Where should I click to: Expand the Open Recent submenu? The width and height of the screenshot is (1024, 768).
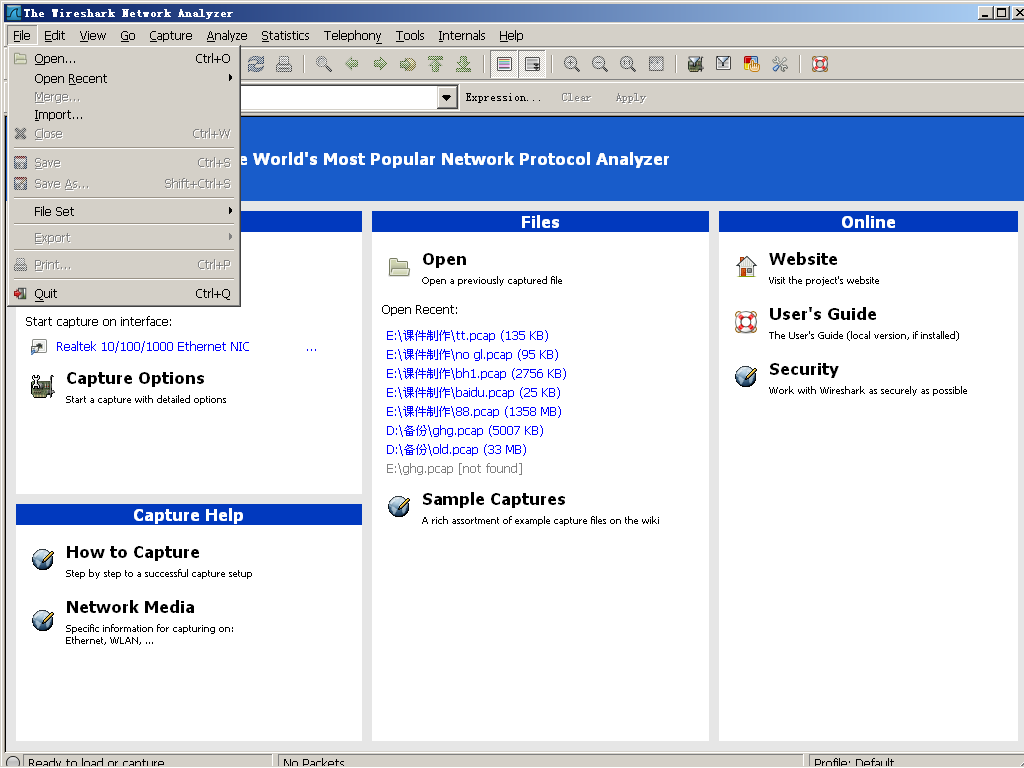click(x=124, y=78)
